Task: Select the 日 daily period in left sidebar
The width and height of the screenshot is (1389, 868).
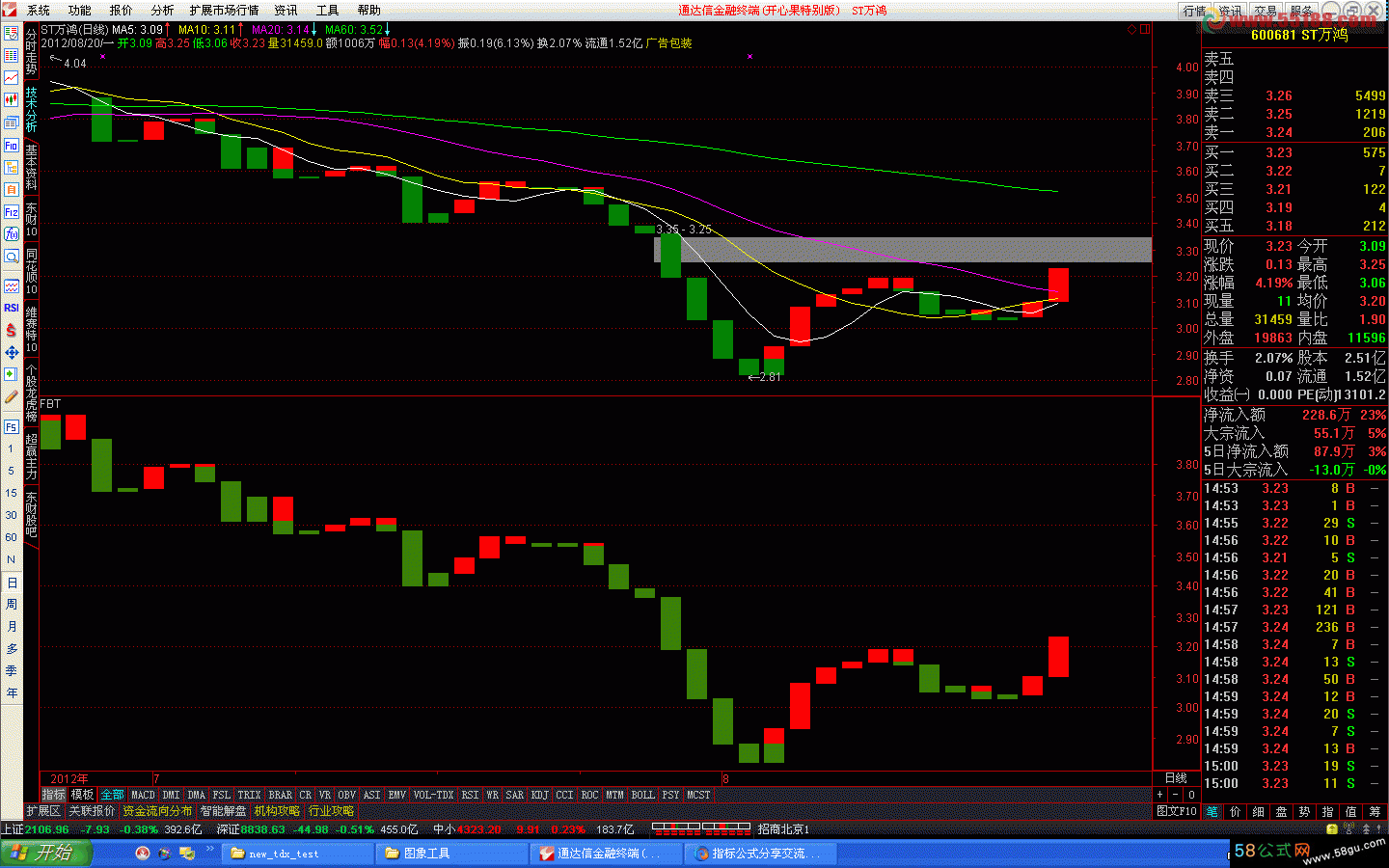Action: [12, 583]
